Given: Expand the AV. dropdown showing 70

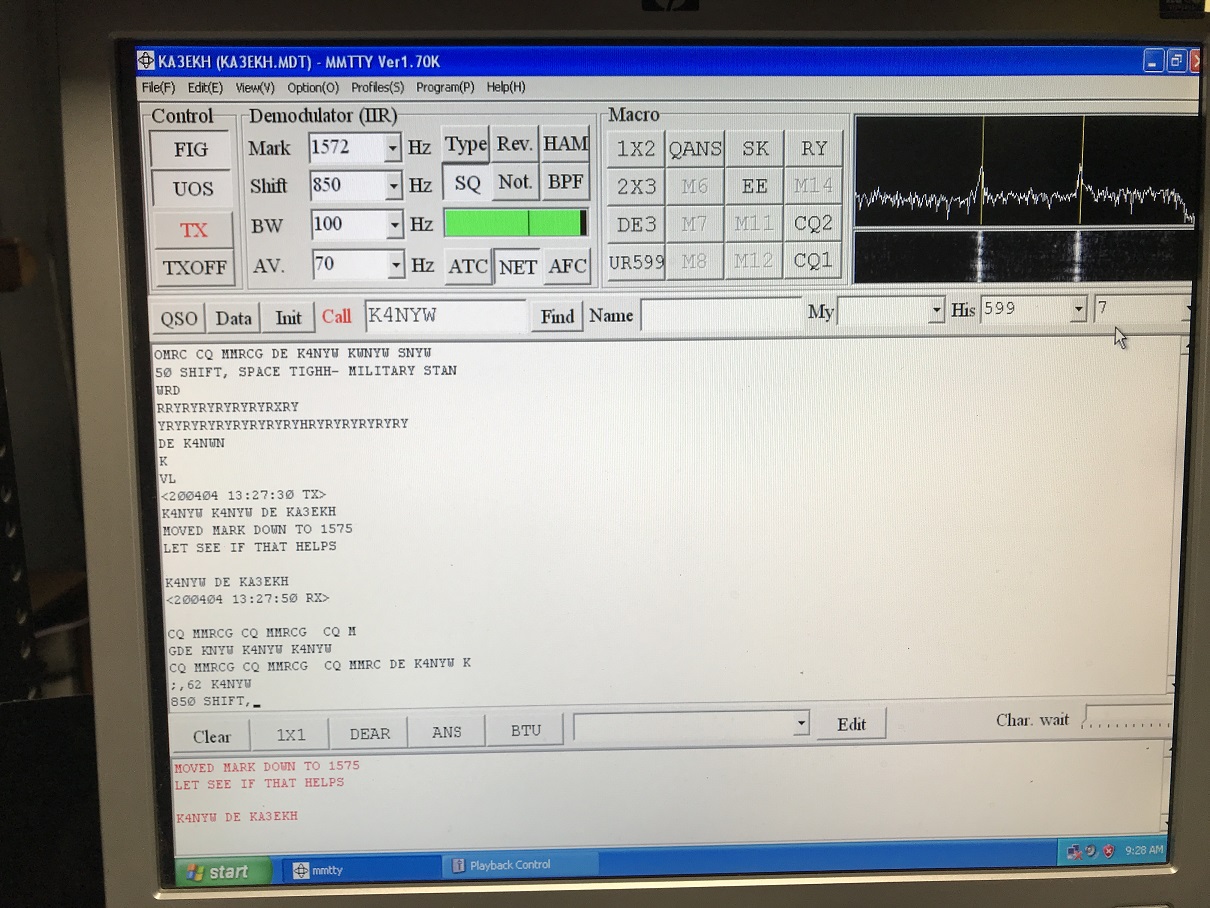Looking at the screenshot, I should 396,265.
